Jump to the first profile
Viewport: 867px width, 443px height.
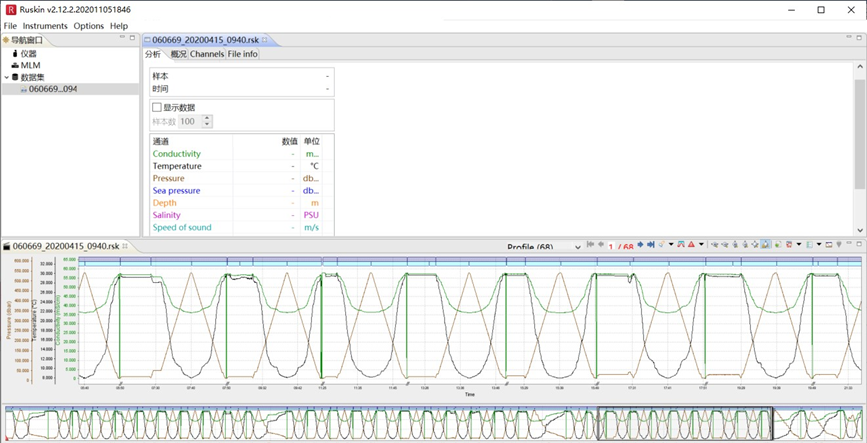591,245
